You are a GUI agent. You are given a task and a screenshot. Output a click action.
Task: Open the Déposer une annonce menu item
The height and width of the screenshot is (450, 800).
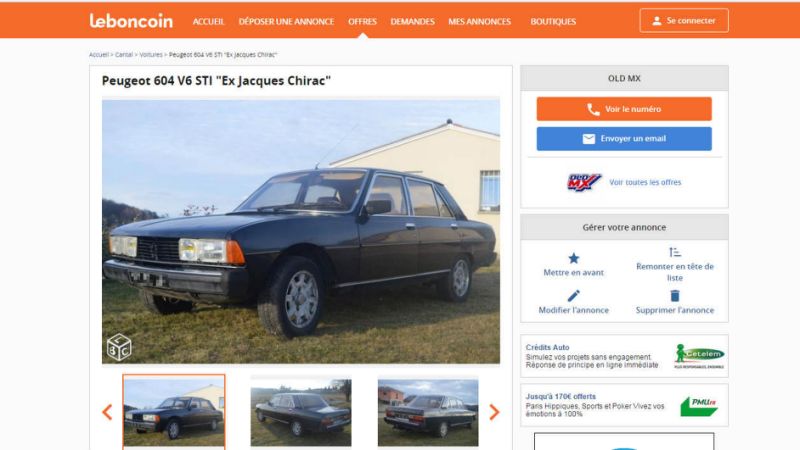(x=286, y=21)
